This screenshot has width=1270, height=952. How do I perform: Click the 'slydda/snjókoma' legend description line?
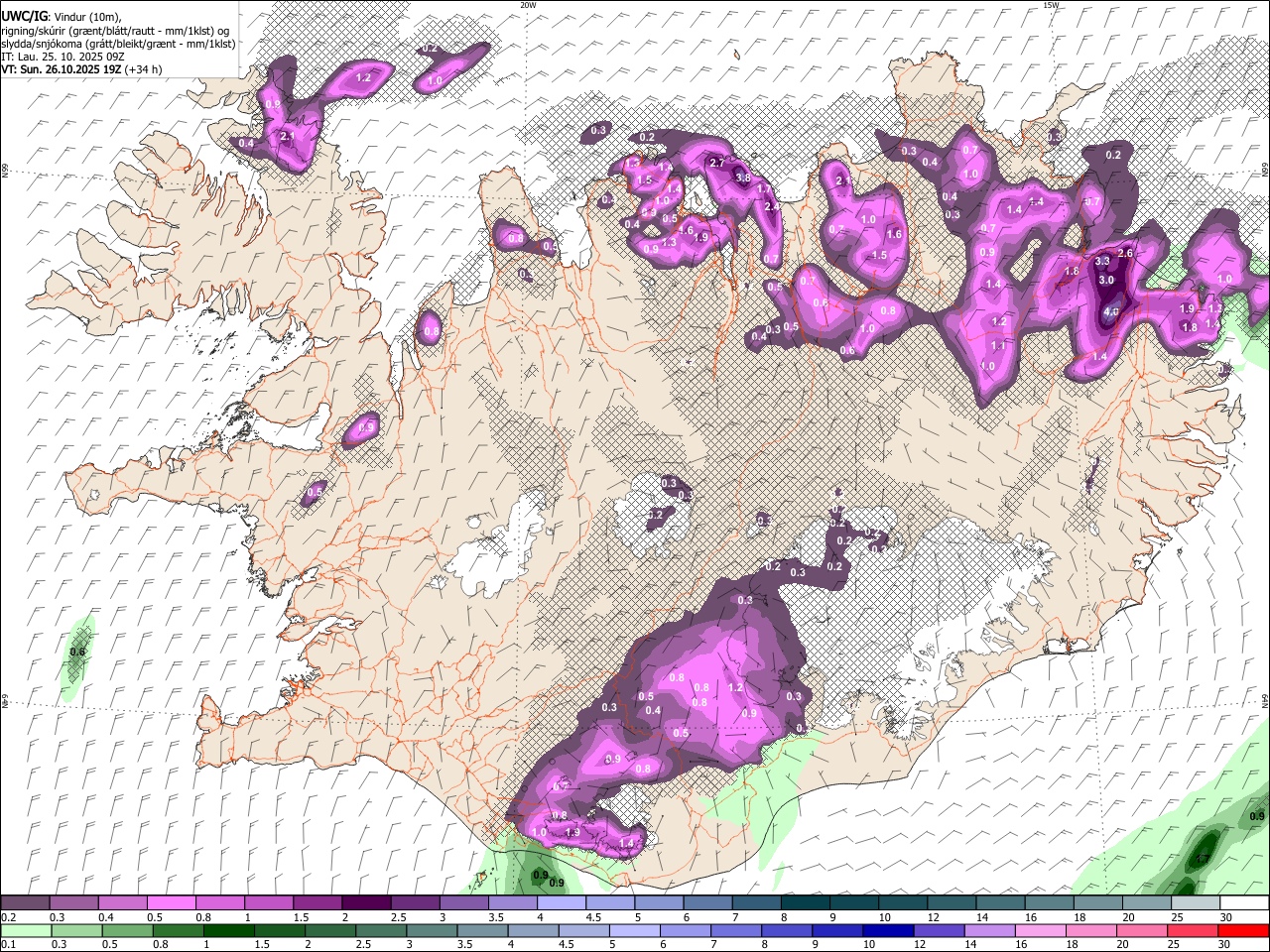point(118,44)
